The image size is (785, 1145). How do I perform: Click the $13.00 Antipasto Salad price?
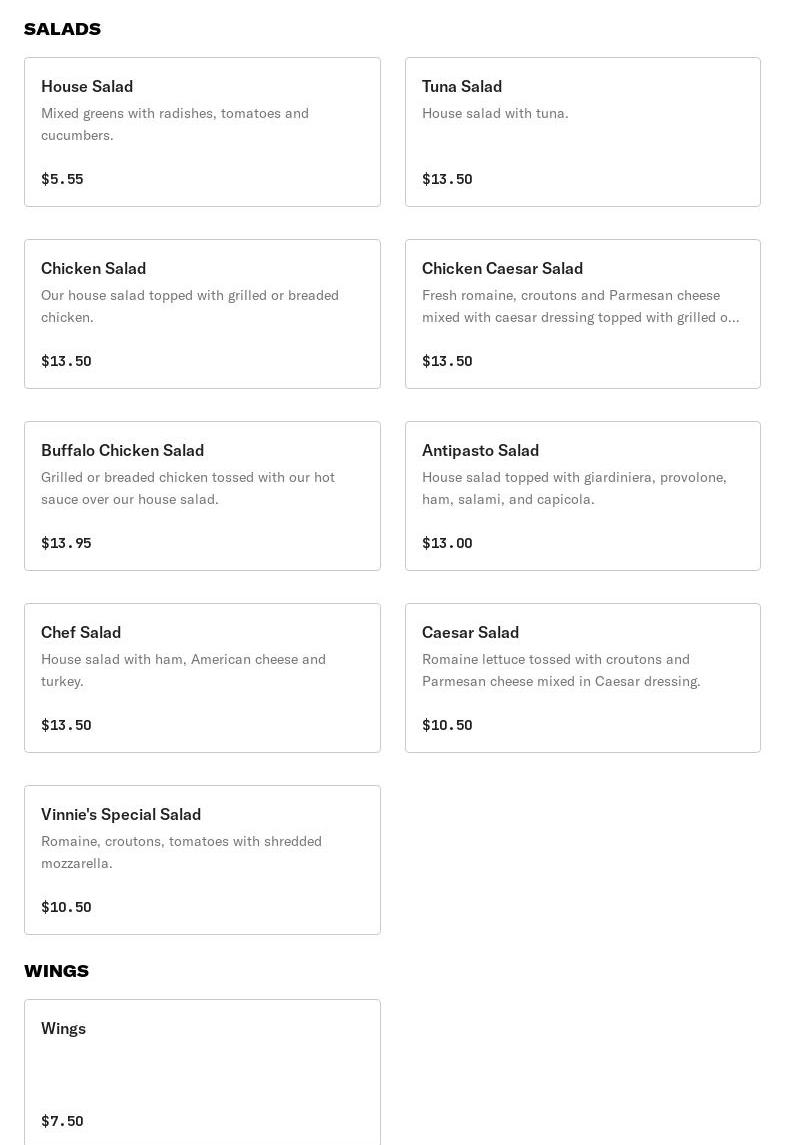point(447,543)
